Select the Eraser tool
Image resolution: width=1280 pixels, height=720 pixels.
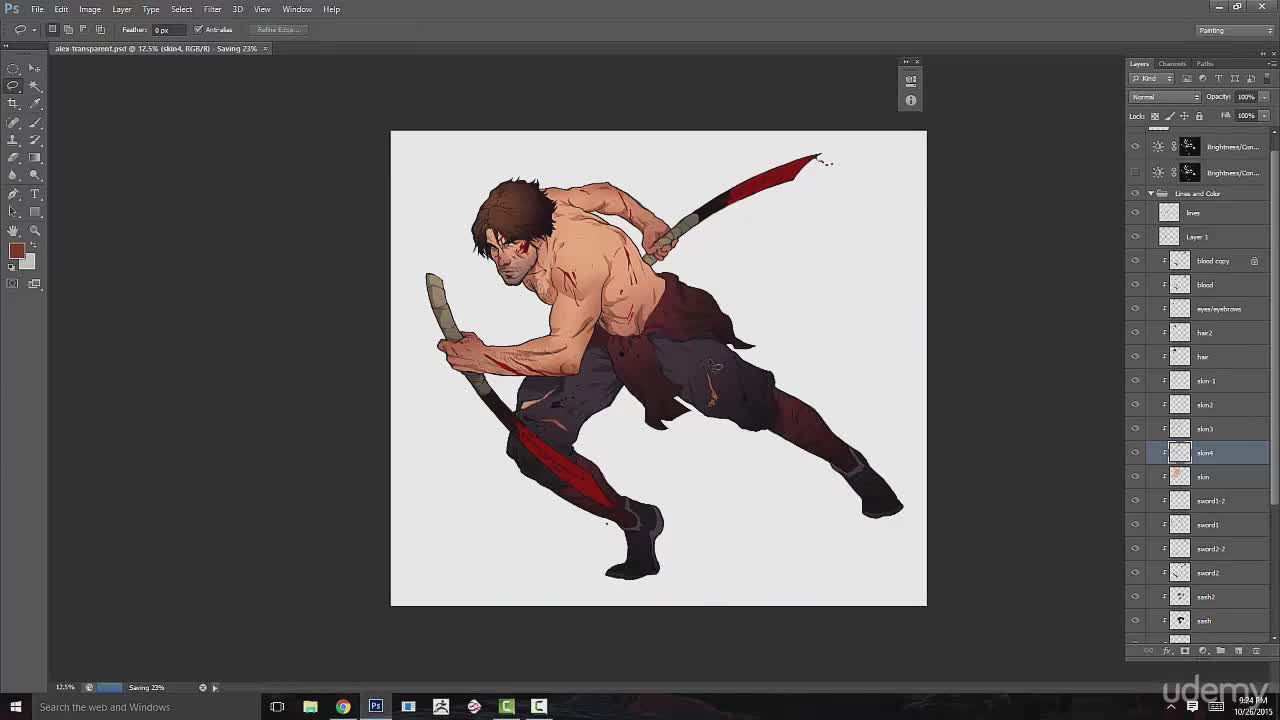click(13, 158)
